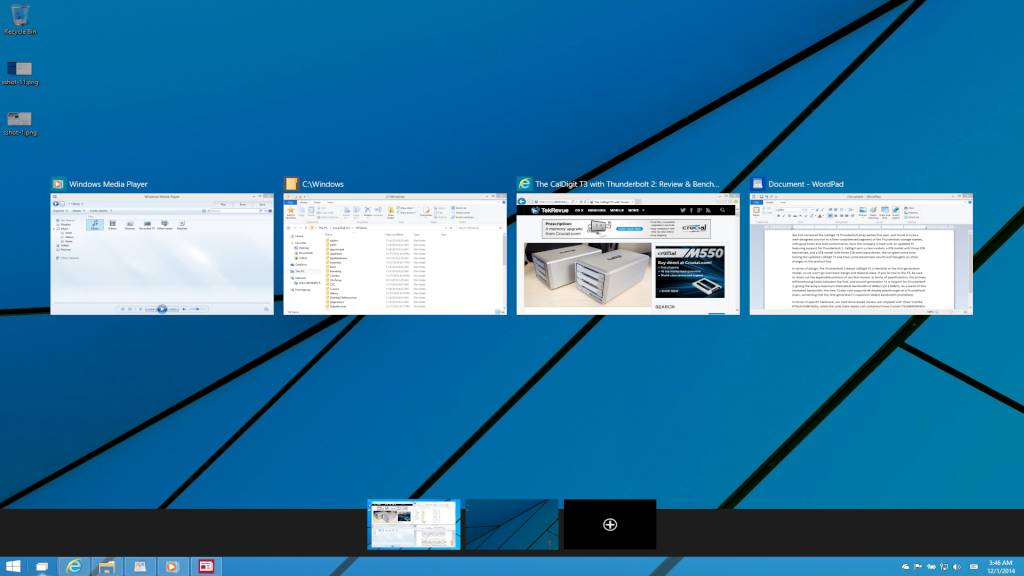Click the OneDrive cloud icon in the tray

tap(906, 566)
